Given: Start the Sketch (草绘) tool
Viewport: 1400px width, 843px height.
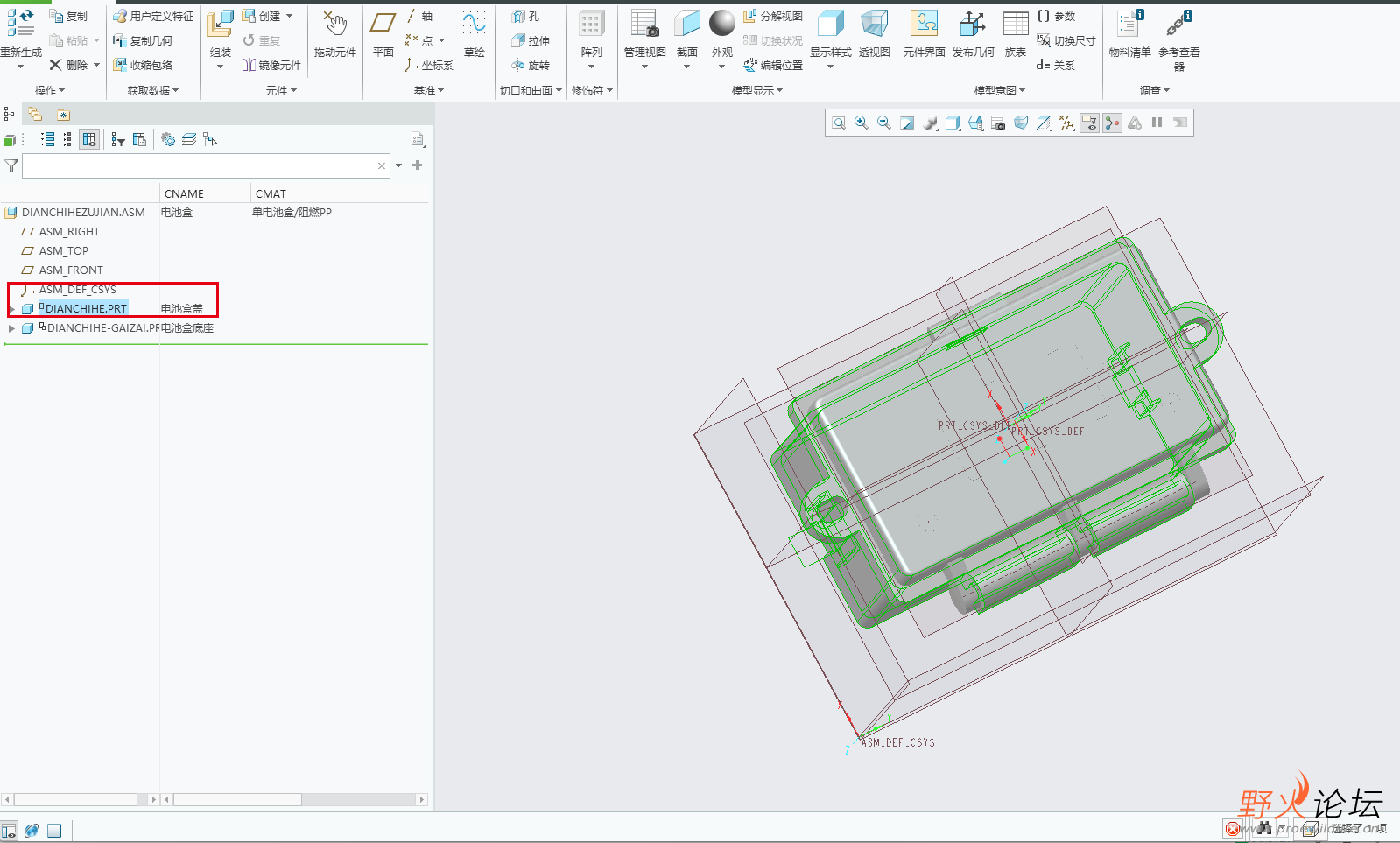Looking at the screenshot, I should pyautogui.click(x=475, y=33).
